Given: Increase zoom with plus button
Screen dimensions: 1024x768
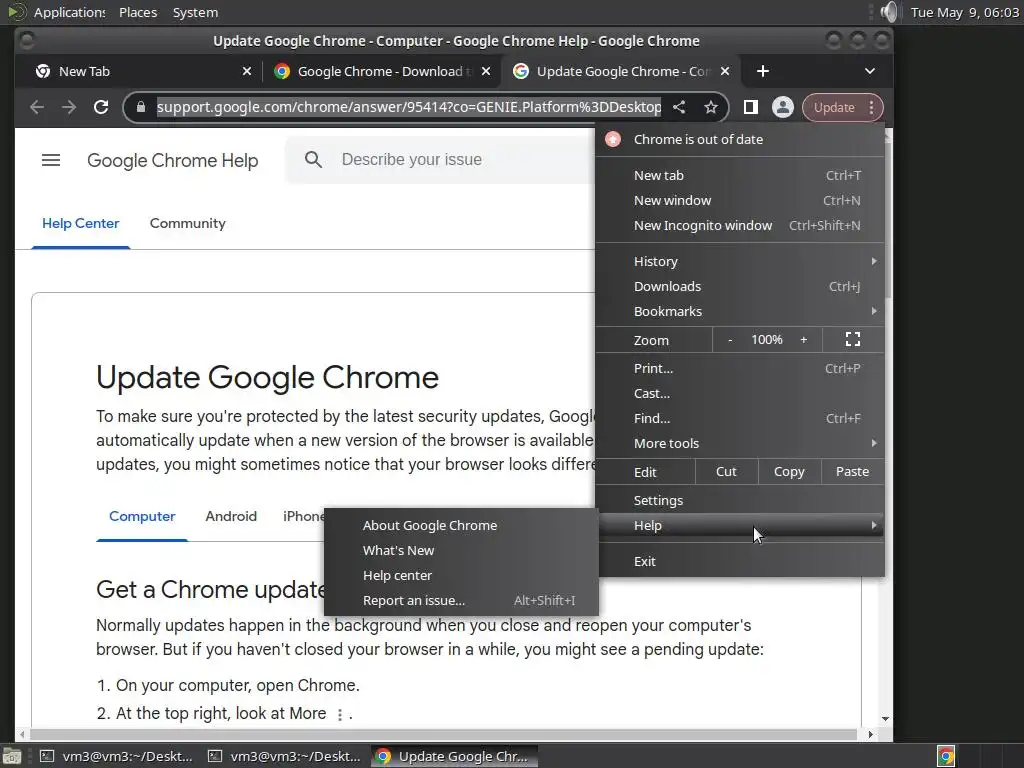Looking at the screenshot, I should [x=804, y=340].
